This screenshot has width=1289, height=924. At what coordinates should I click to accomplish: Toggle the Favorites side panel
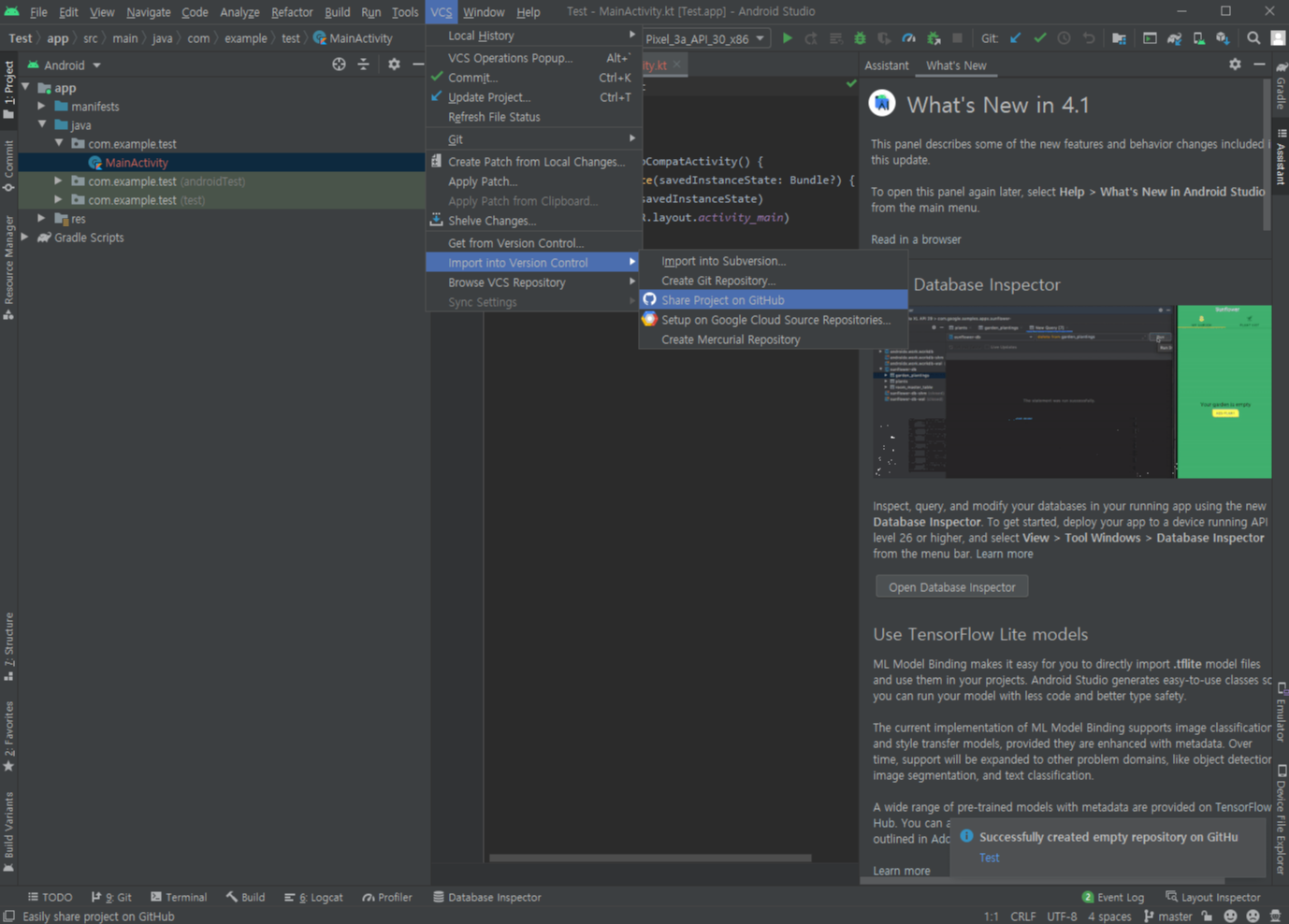8,736
